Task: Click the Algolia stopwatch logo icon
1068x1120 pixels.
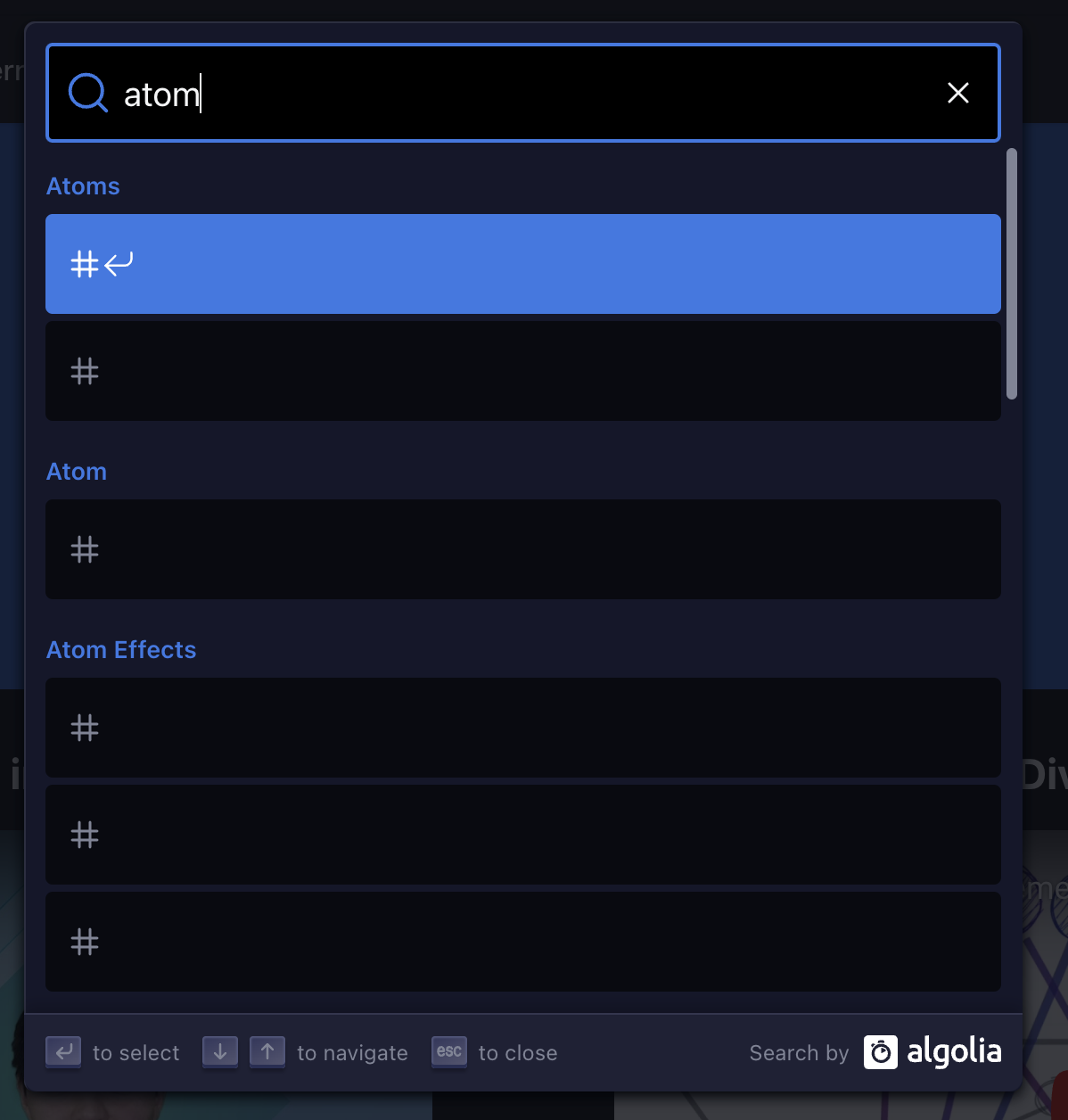Action: 879,1052
